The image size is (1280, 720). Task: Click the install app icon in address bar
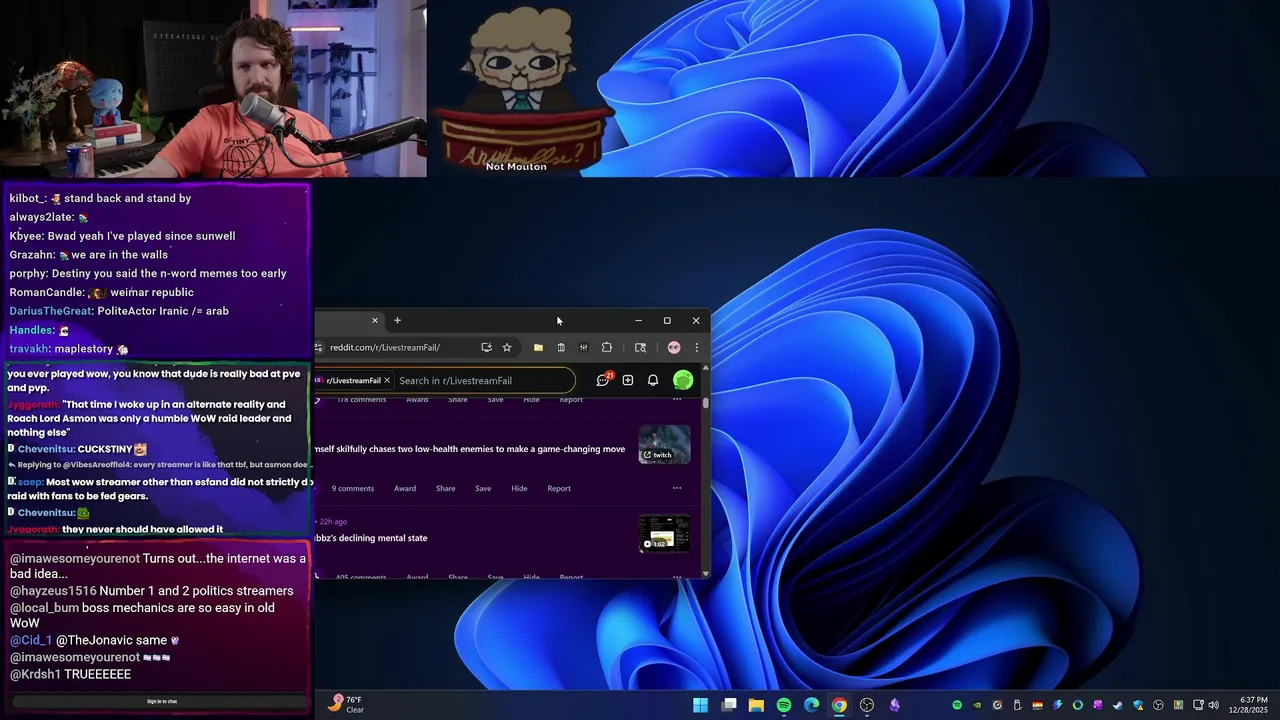(x=486, y=347)
